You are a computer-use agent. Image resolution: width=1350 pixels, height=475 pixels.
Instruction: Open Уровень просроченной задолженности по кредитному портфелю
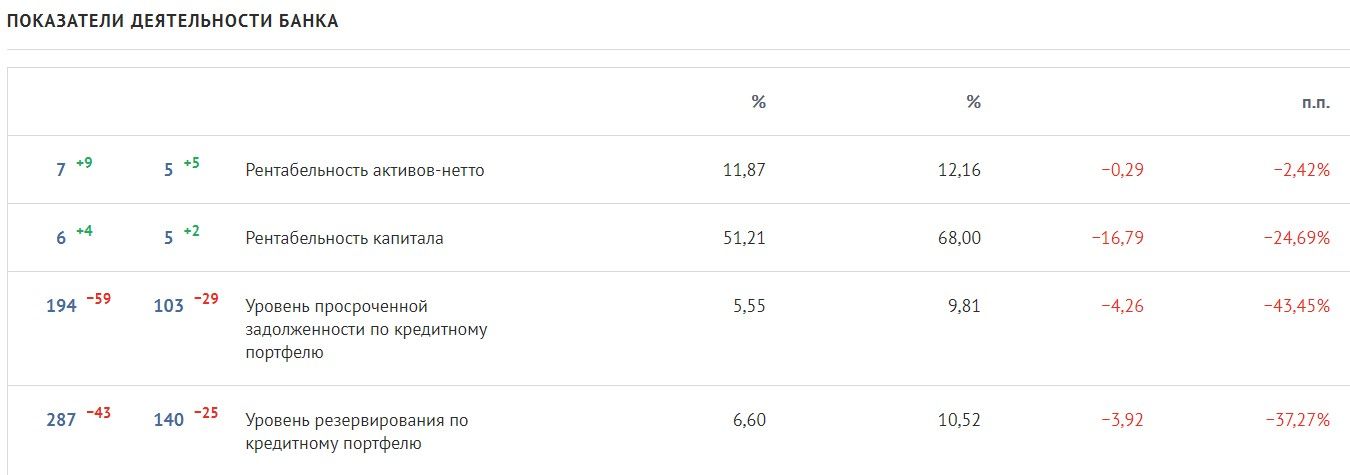[x=366, y=329]
